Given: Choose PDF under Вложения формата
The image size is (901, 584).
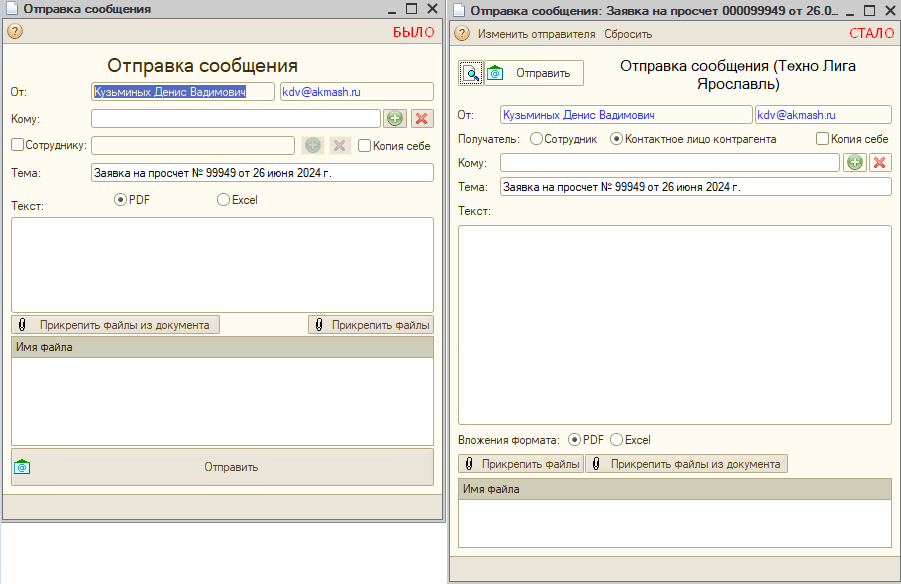Looking at the screenshot, I should 574,440.
